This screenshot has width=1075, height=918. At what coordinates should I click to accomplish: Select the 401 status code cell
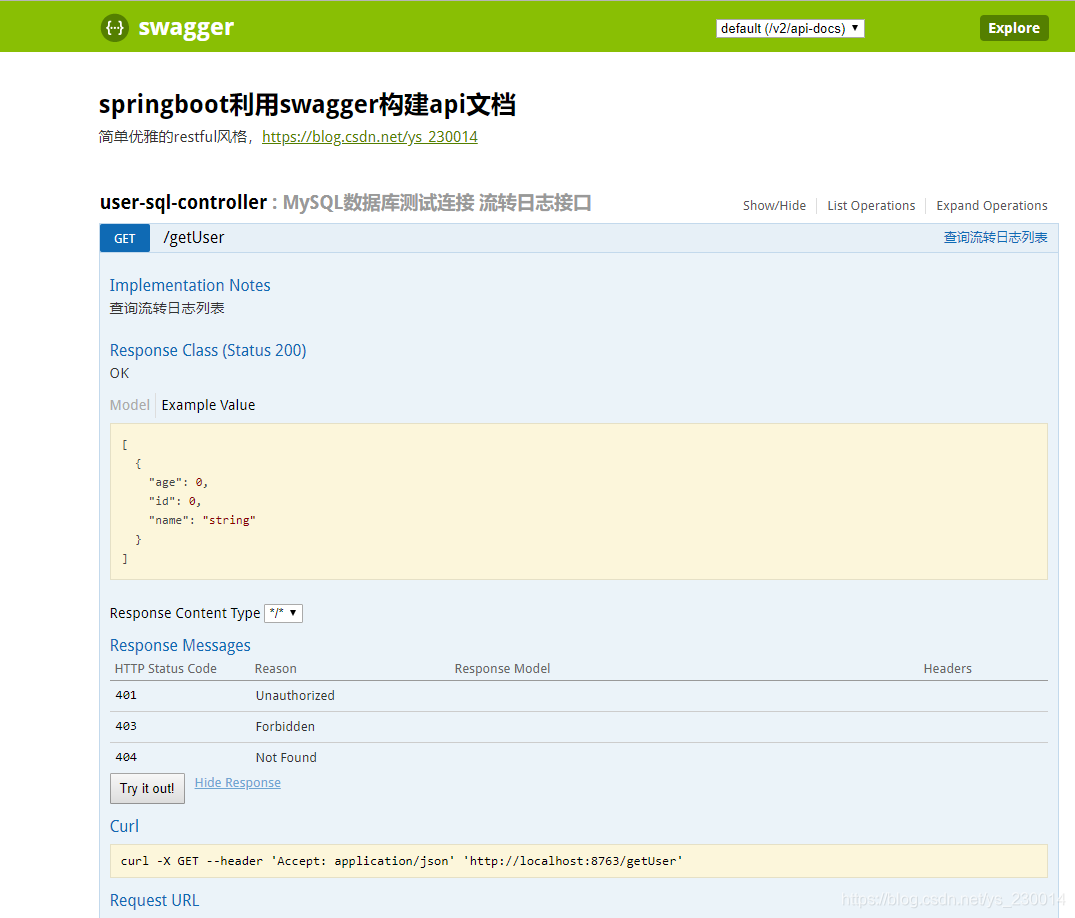126,695
